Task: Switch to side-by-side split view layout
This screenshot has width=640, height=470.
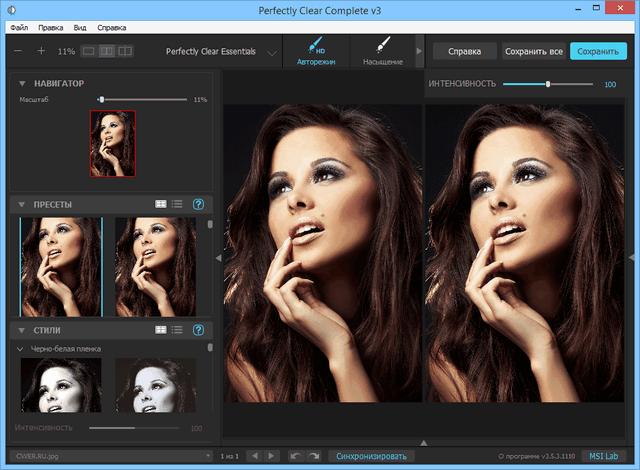Action: pyautogui.click(x=107, y=50)
